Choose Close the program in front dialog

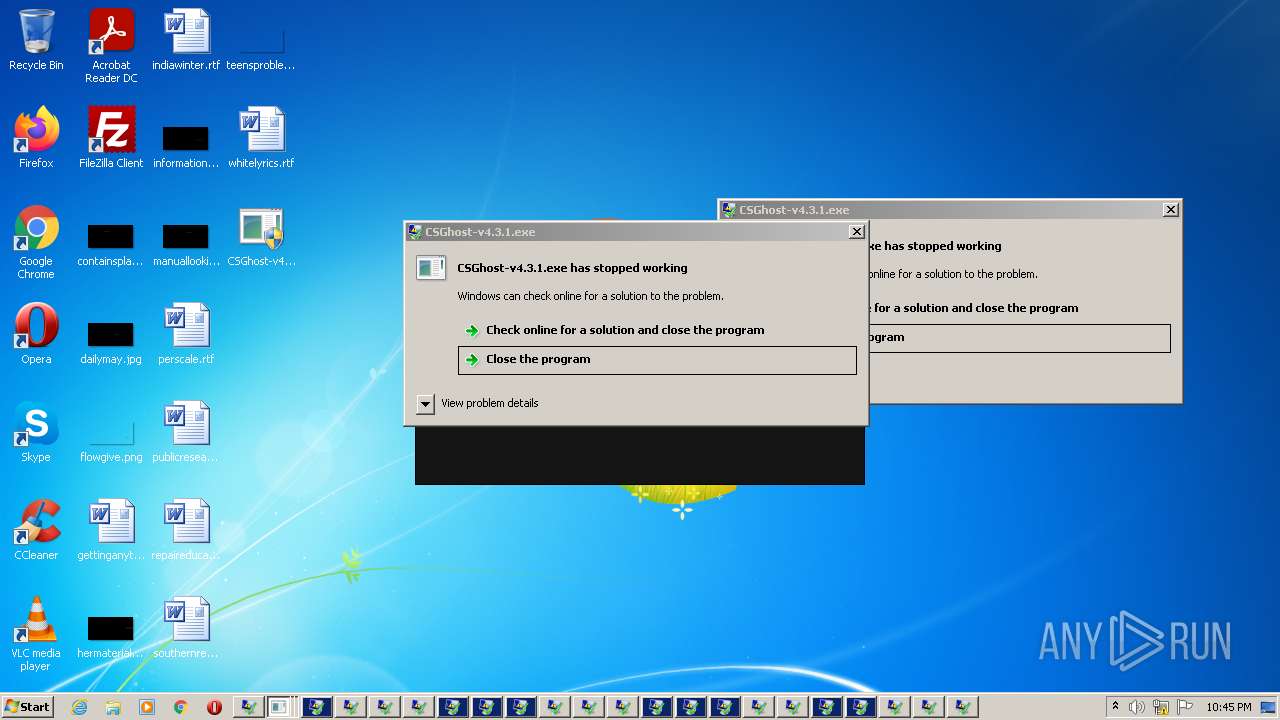tap(657, 360)
